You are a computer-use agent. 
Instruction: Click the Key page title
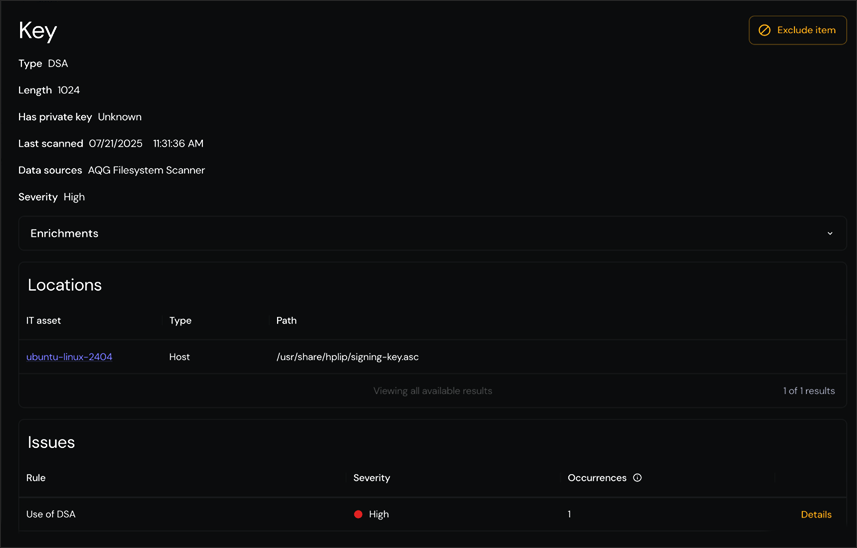38,31
